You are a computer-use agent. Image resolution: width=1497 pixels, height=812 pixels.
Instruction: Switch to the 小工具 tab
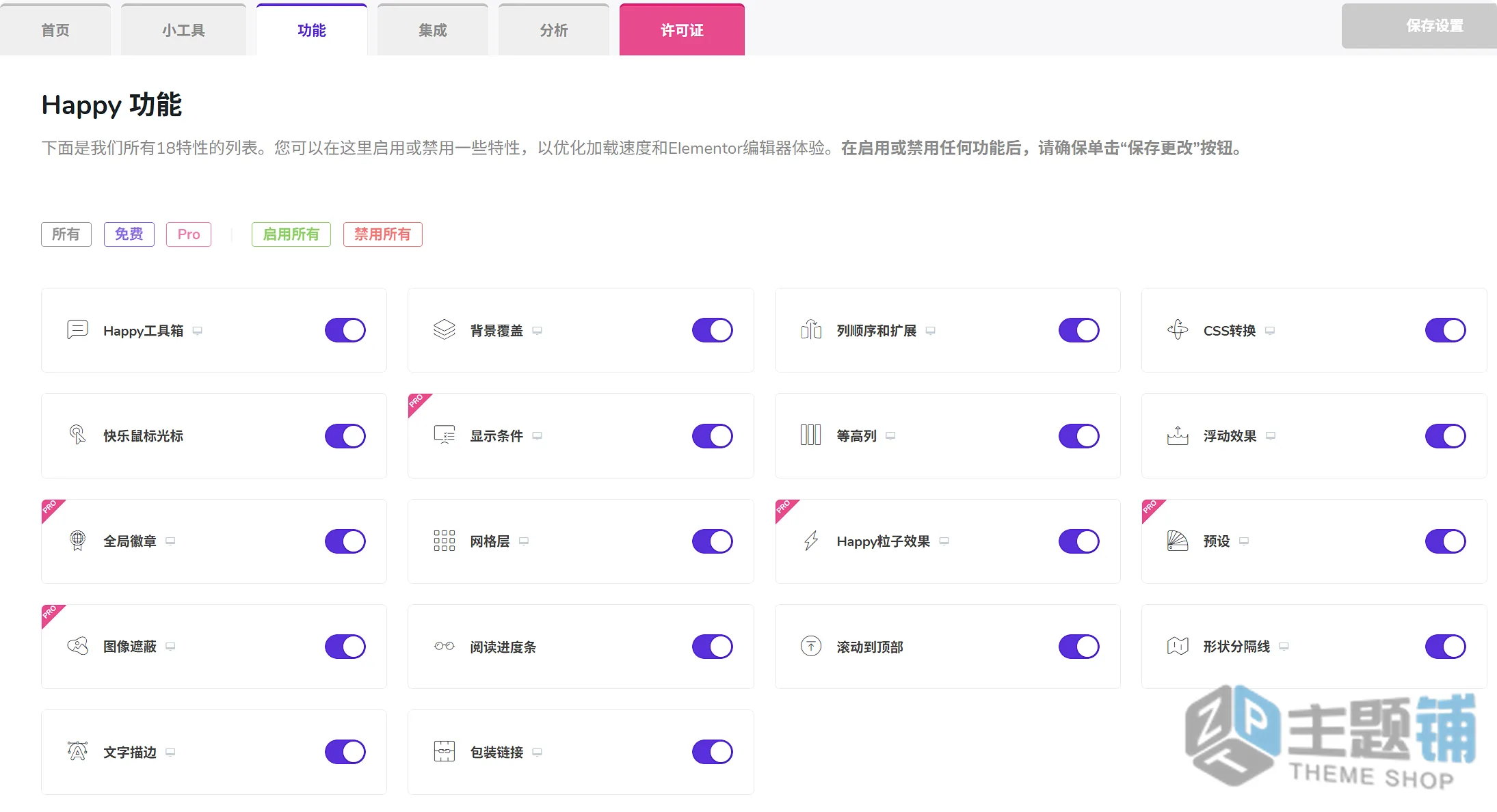click(183, 29)
